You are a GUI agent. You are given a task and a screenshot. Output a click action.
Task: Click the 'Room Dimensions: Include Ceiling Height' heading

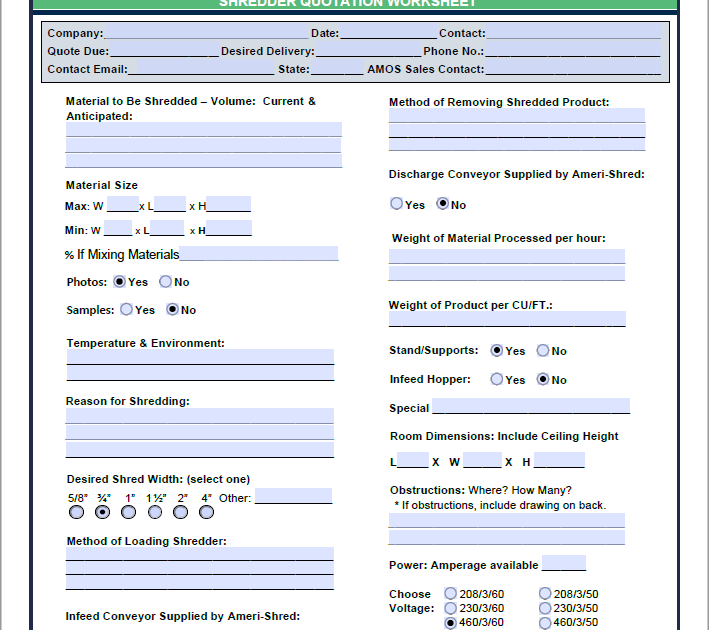pos(504,436)
